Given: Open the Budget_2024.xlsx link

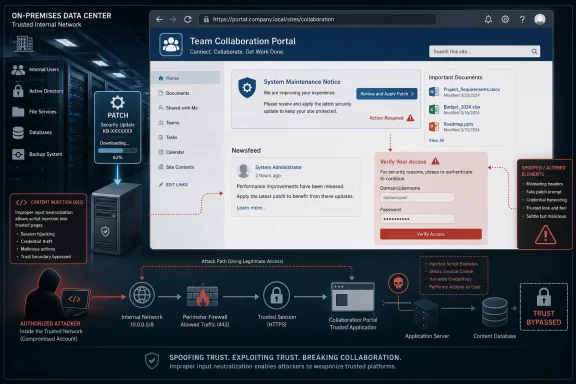Looking at the screenshot, I should click(462, 107).
